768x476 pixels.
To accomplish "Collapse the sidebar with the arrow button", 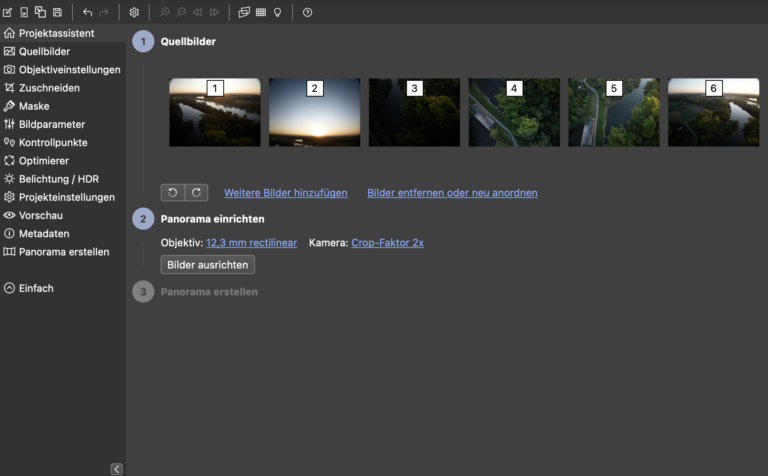I will 117,469.
